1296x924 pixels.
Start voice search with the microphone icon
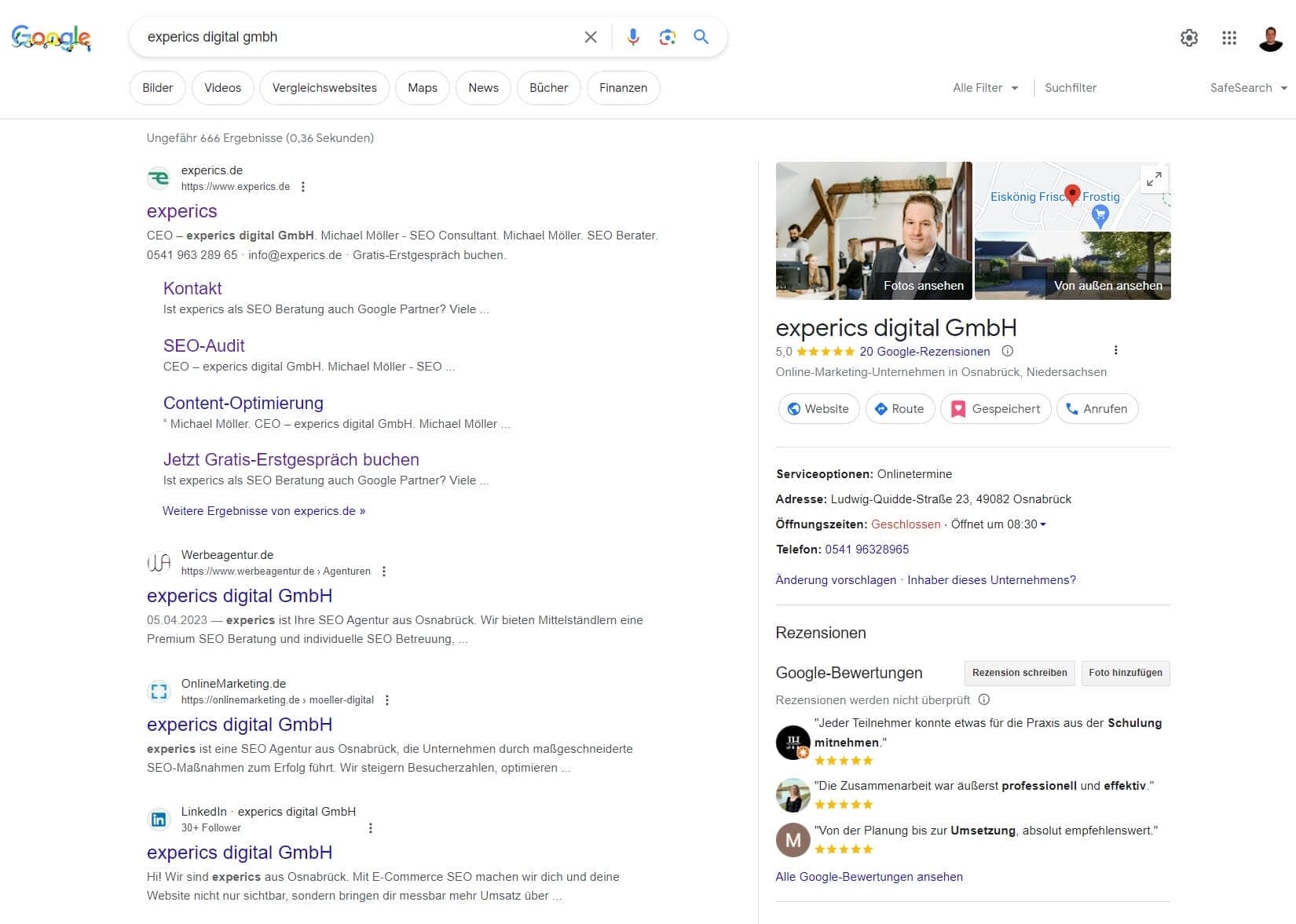633,37
